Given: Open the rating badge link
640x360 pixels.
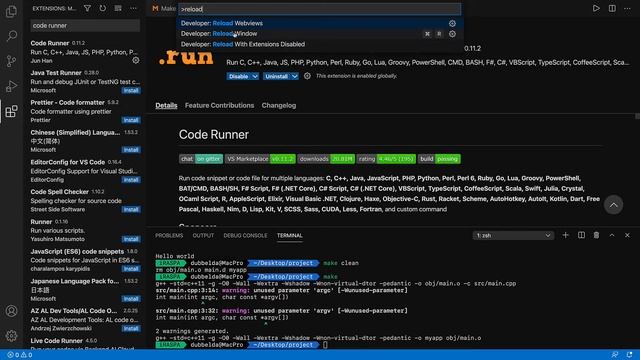Looking at the screenshot, I should point(386,159).
